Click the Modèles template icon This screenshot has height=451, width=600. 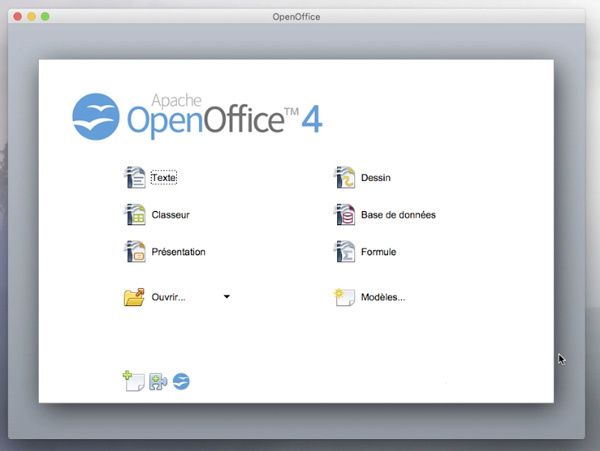[344, 297]
